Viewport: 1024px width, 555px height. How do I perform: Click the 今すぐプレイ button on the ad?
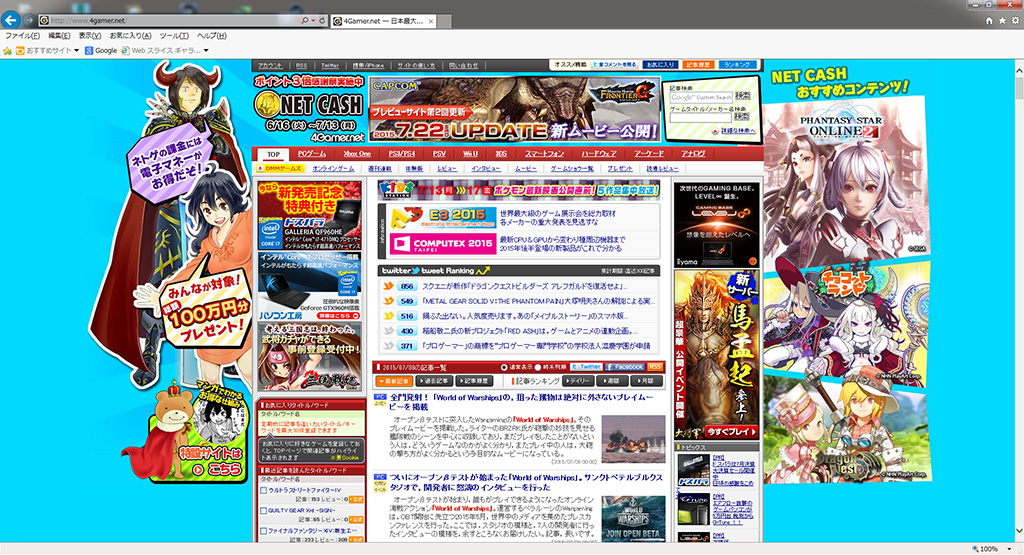(x=732, y=432)
